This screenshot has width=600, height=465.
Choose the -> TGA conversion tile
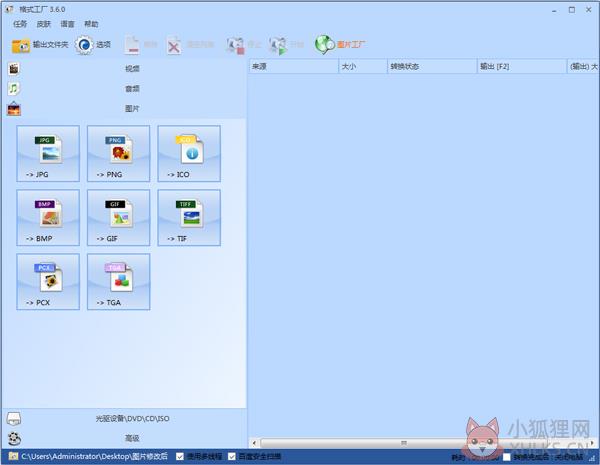pyautogui.click(x=119, y=281)
